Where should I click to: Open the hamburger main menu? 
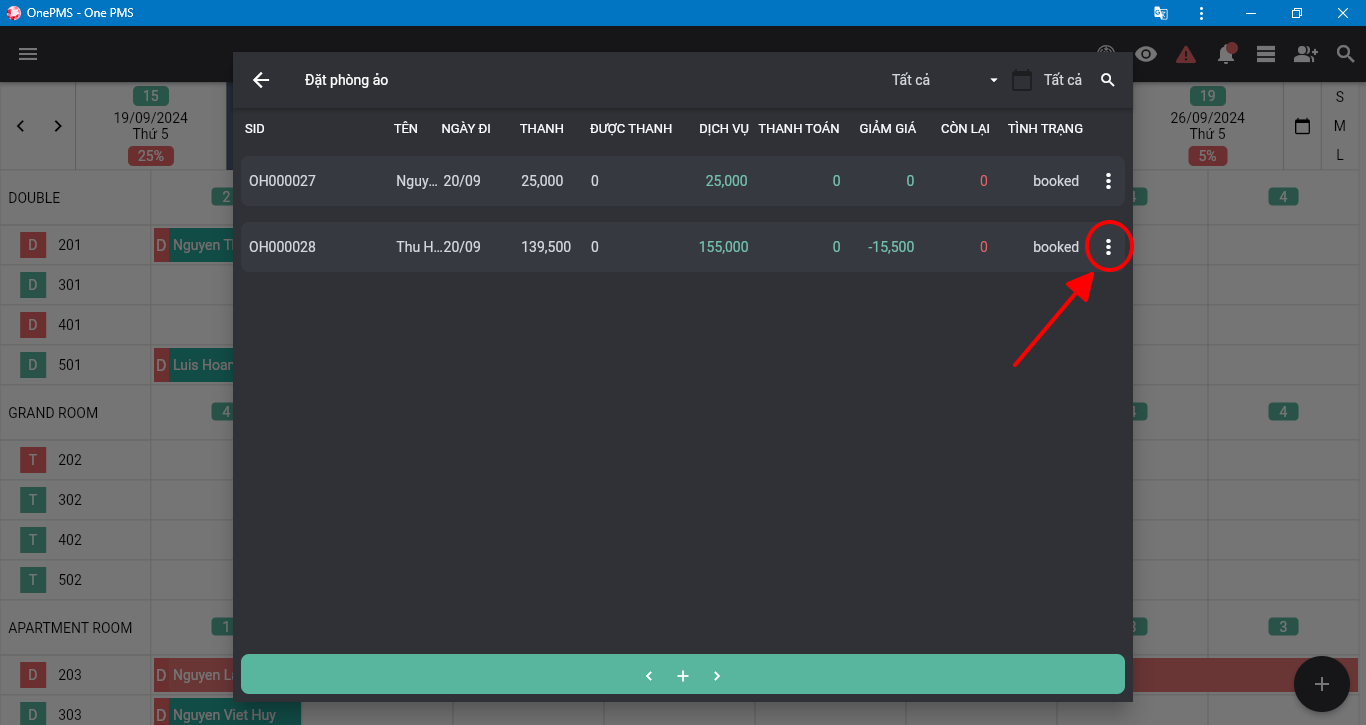[x=28, y=54]
